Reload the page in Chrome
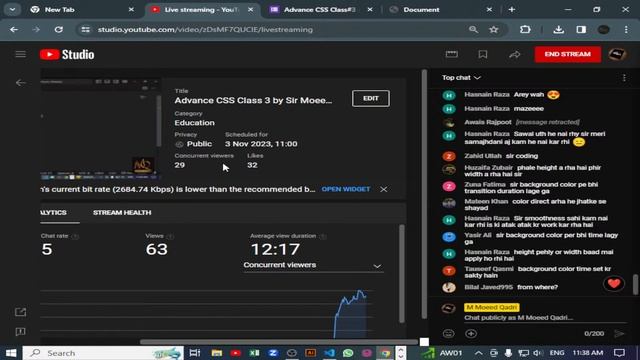This screenshot has height=360, width=640. point(59,29)
